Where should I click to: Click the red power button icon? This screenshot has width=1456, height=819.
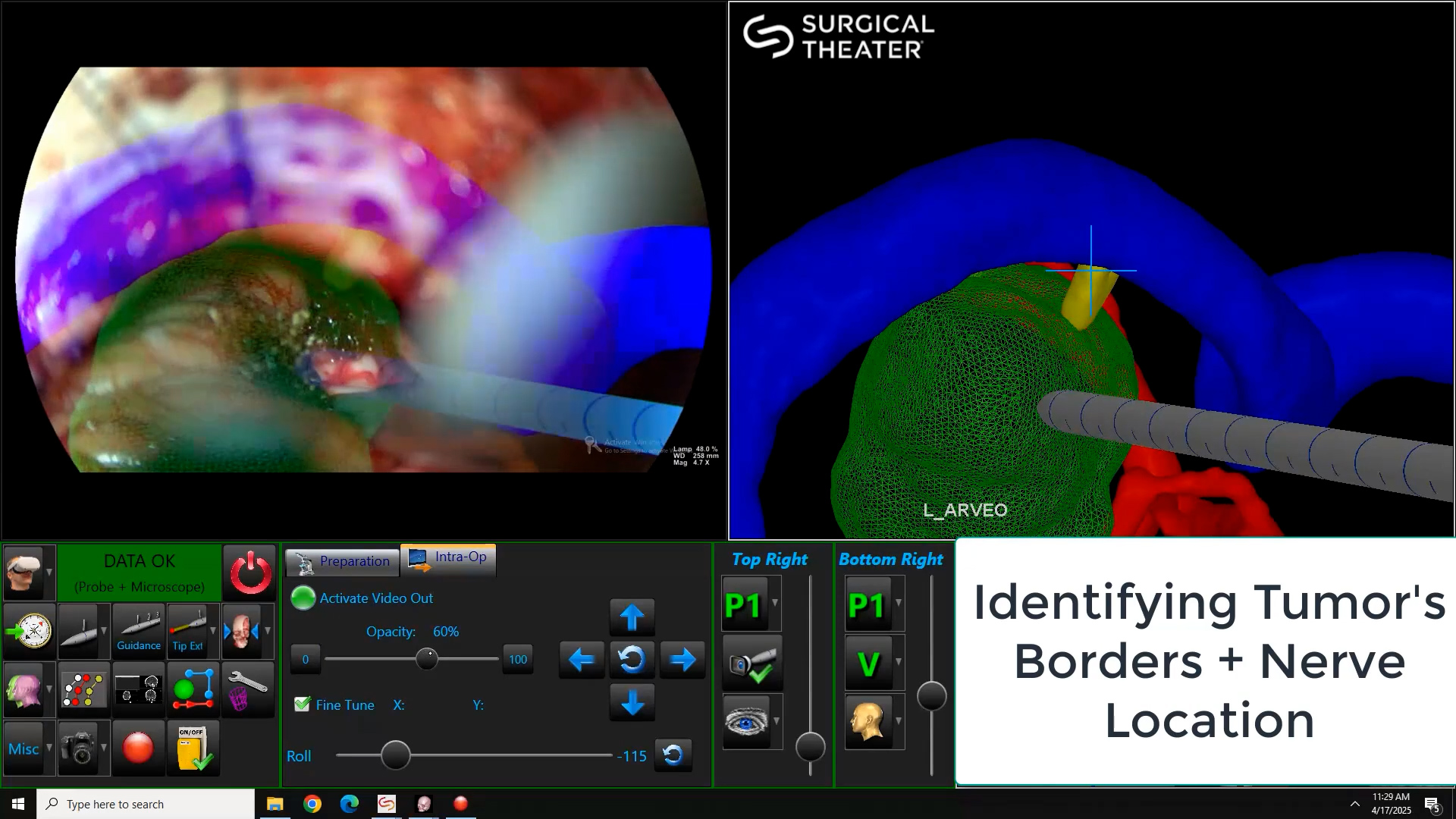[250, 573]
